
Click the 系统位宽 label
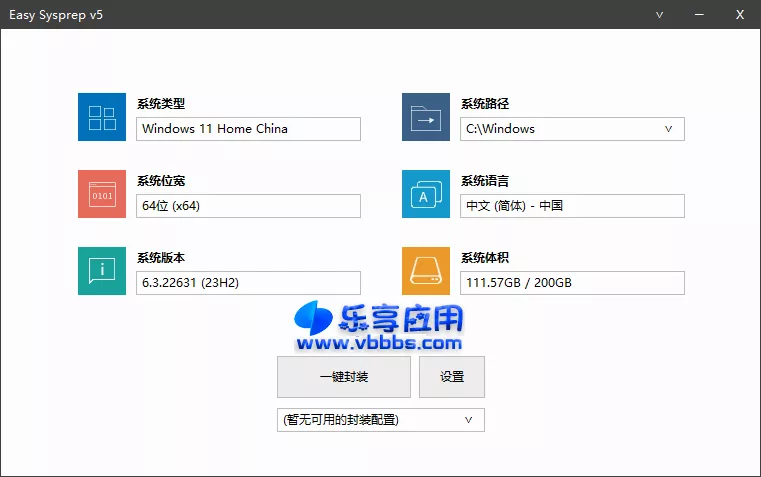pyautogui.click(x=161, y=181)
